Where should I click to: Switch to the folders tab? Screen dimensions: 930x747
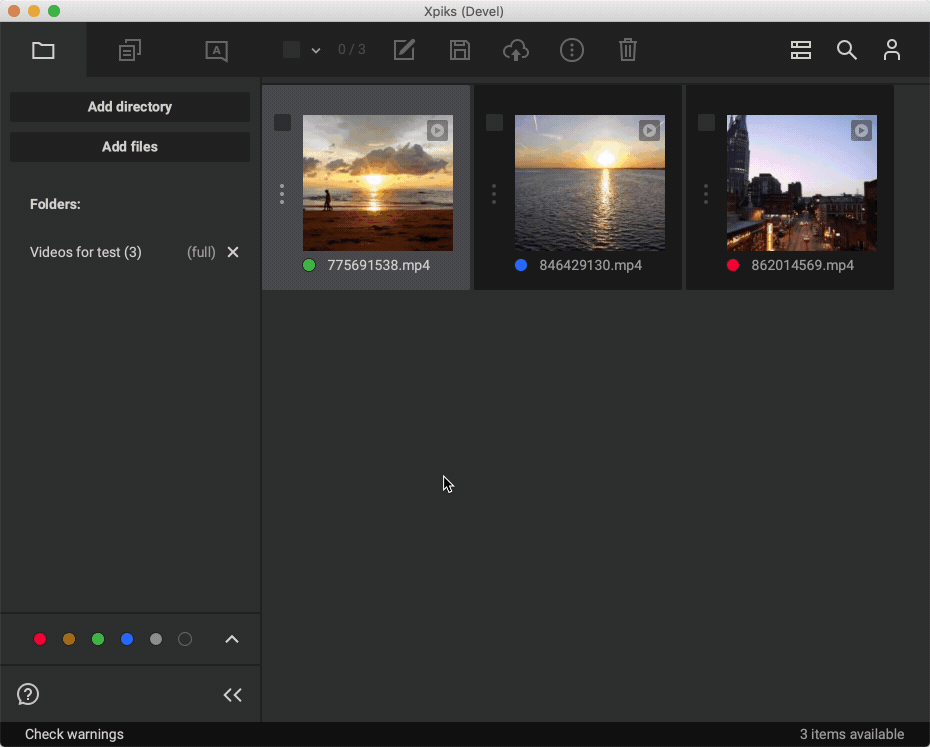(43, 50)
